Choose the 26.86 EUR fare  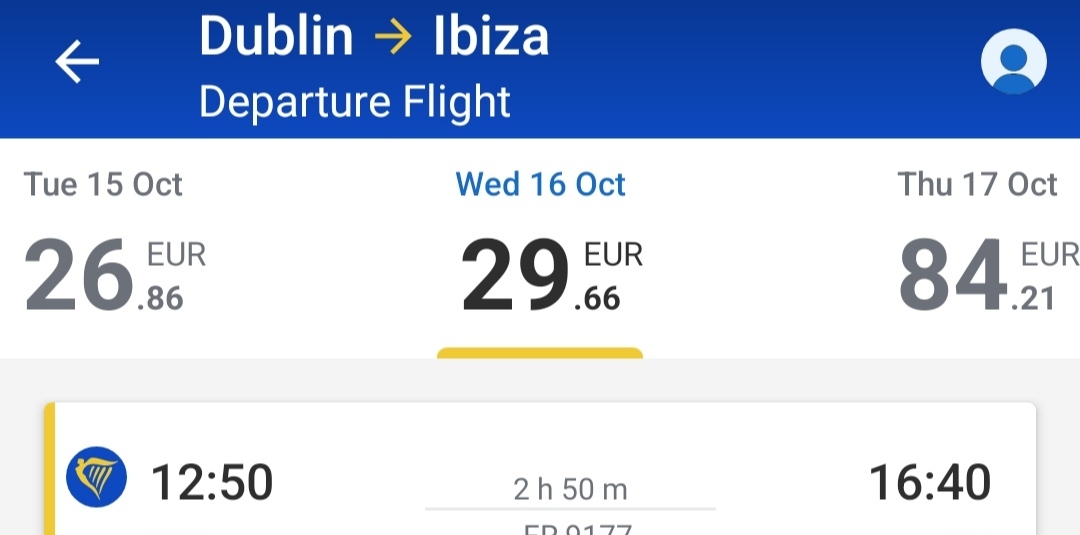114,275
